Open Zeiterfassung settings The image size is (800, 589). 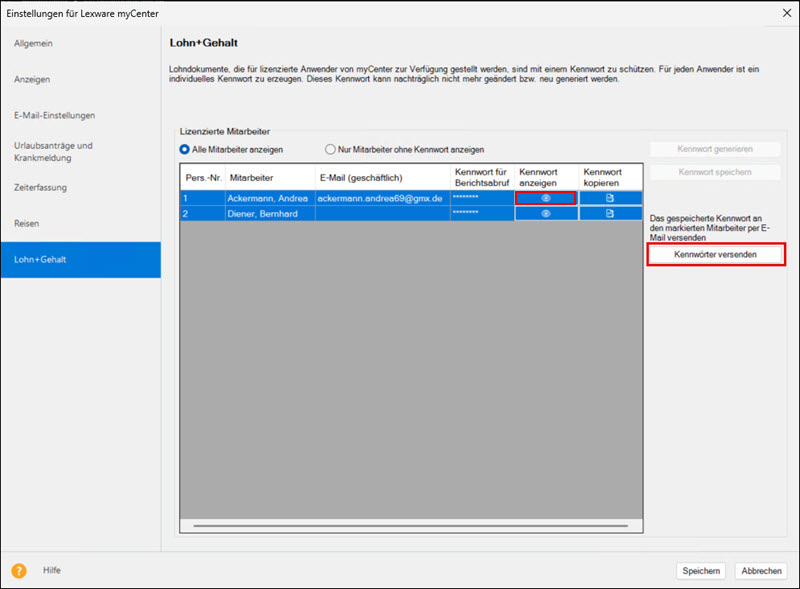(40, 187)
